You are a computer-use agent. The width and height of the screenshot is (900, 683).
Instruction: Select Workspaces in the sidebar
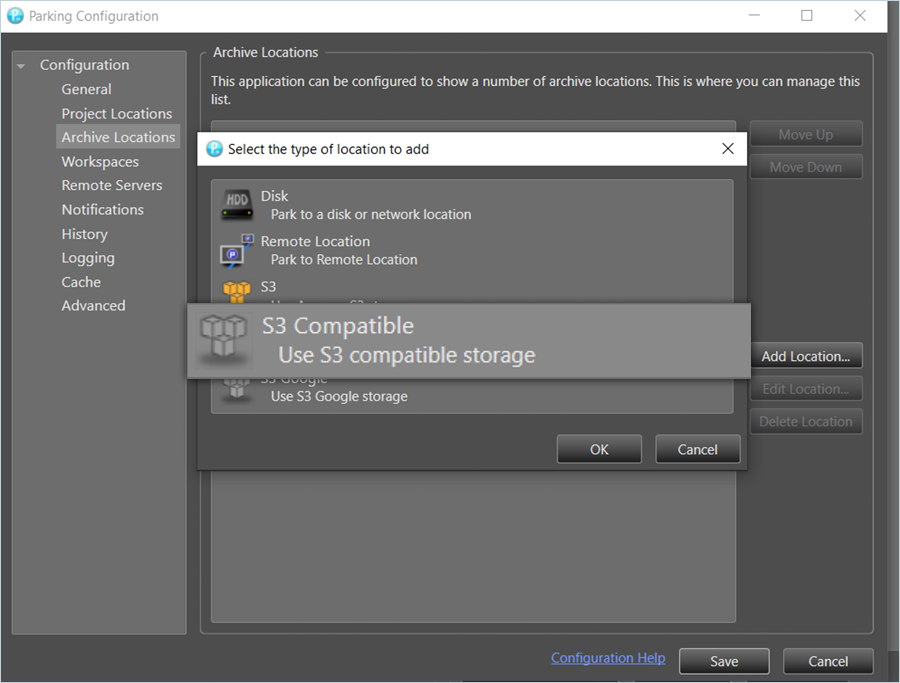(100, 161)
